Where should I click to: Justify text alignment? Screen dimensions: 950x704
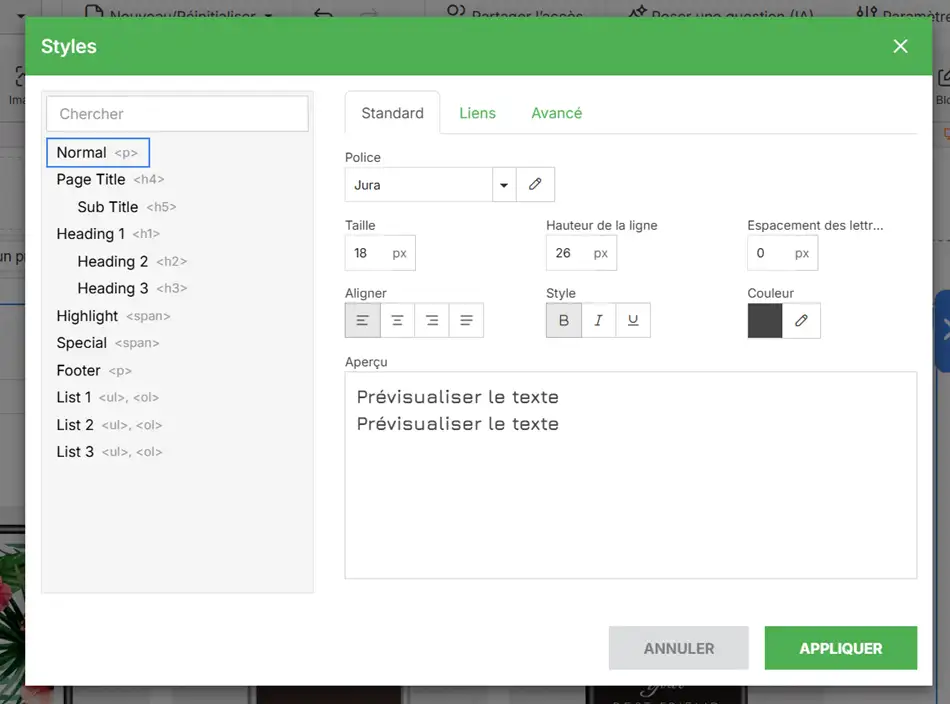click(466, 320)
